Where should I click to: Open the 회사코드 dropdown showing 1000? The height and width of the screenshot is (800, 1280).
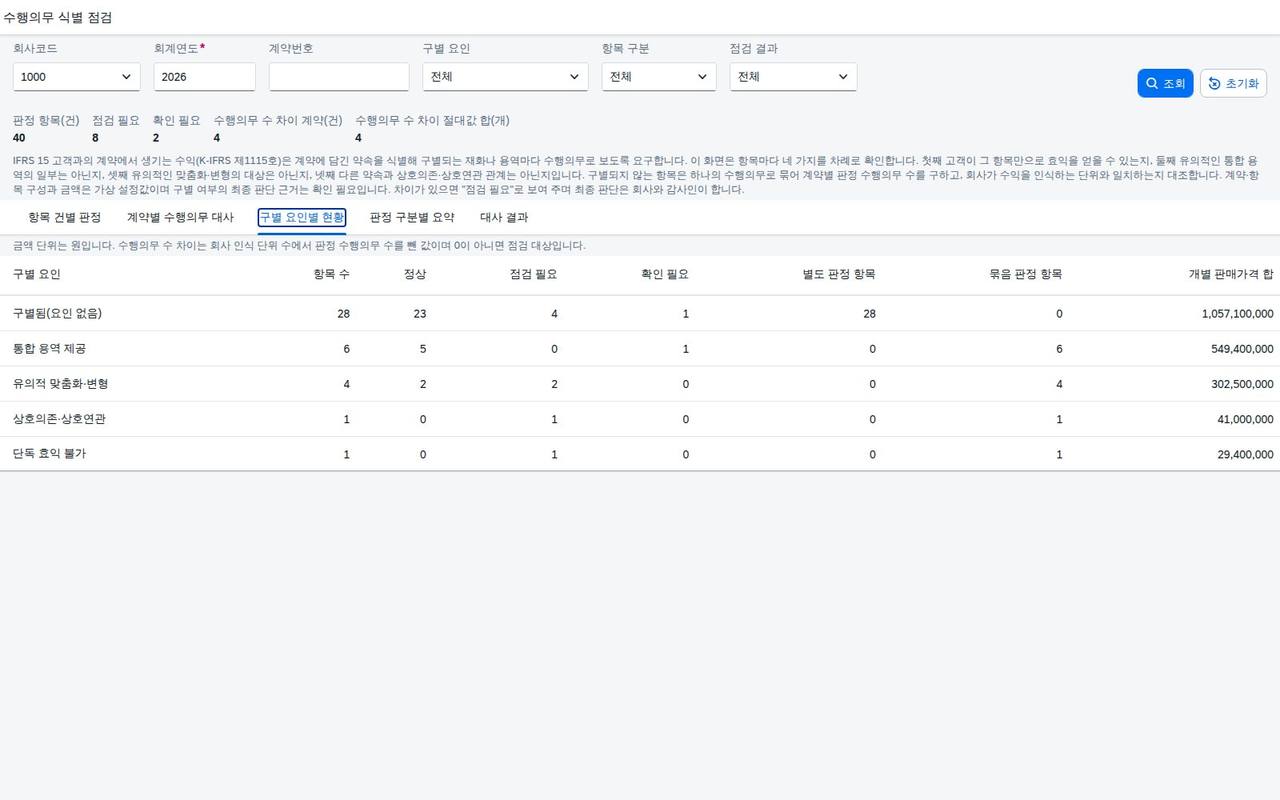click(x=77, y=77)
